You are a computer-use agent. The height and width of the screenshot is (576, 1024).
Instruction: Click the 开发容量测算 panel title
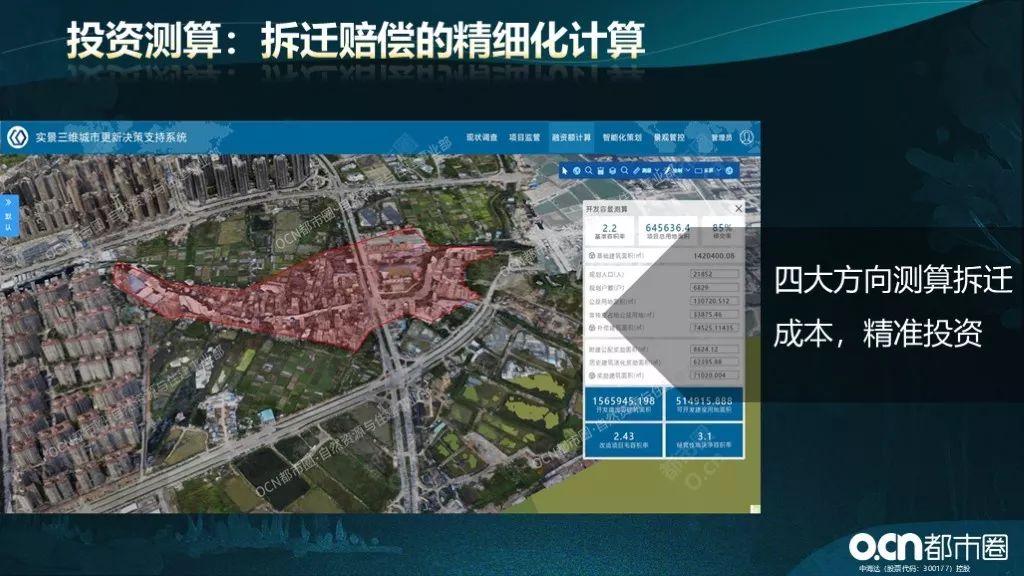pos(607,209)
